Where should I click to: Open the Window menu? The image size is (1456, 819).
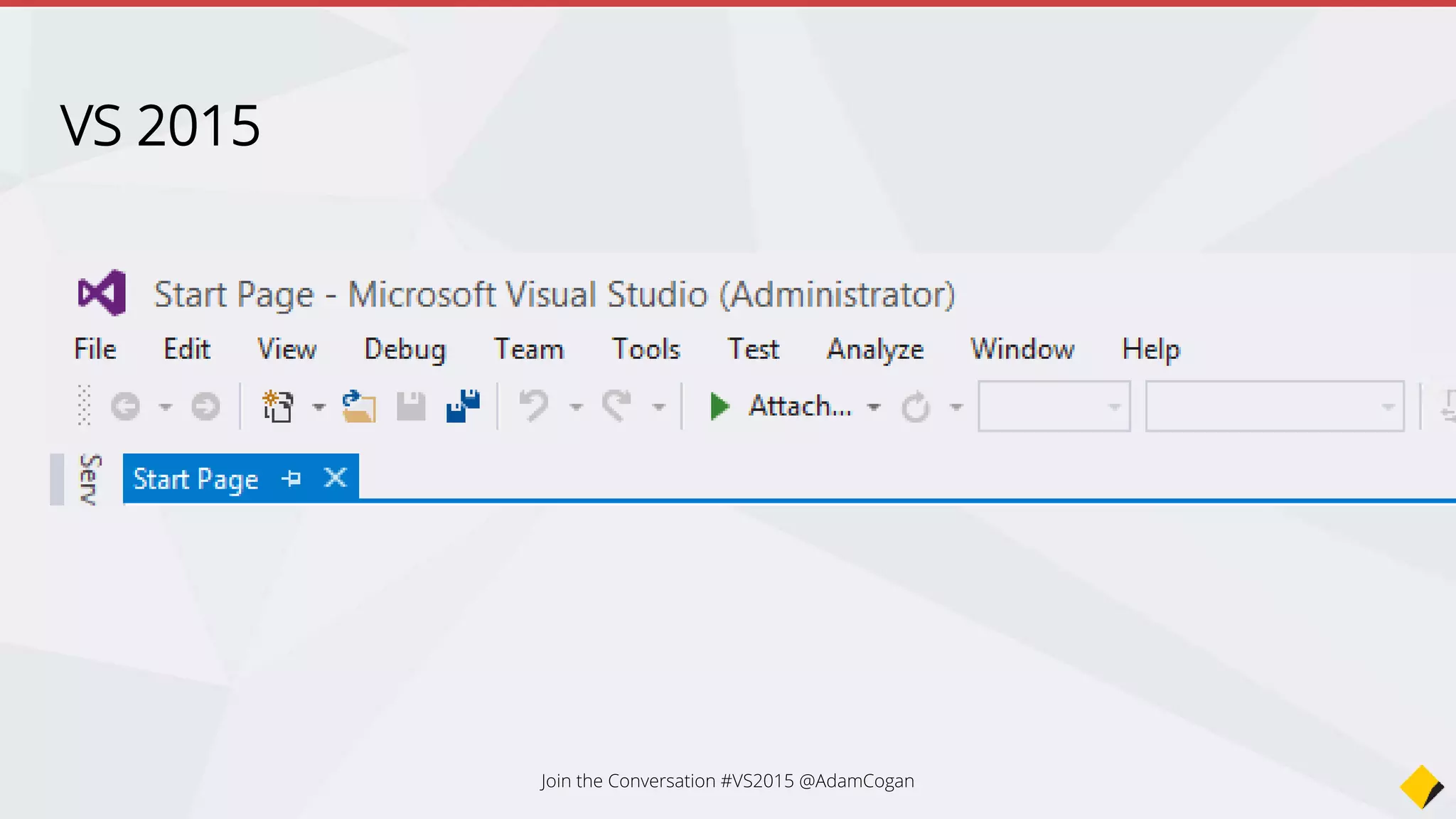click(1023, 349)
